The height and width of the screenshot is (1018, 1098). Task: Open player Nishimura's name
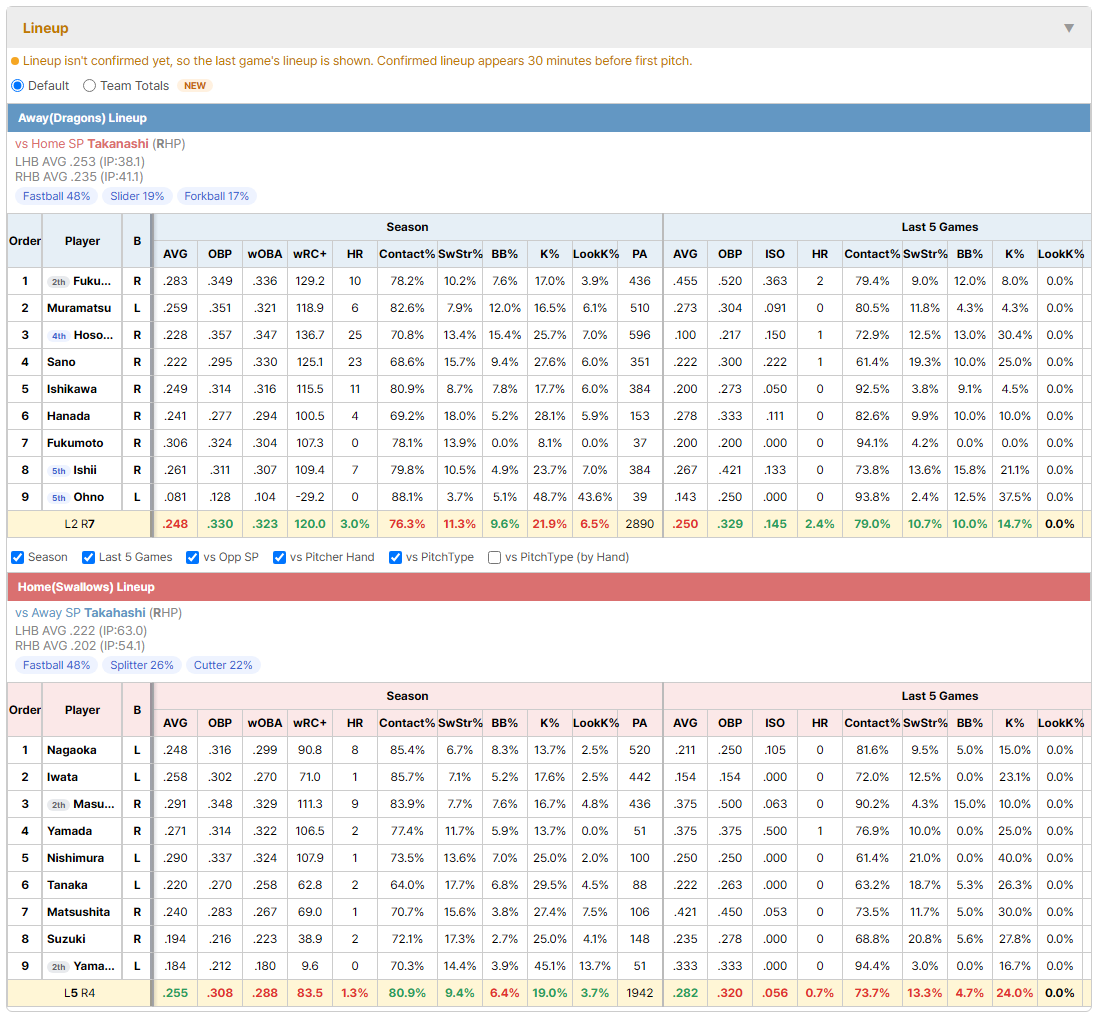pos(76,858)
